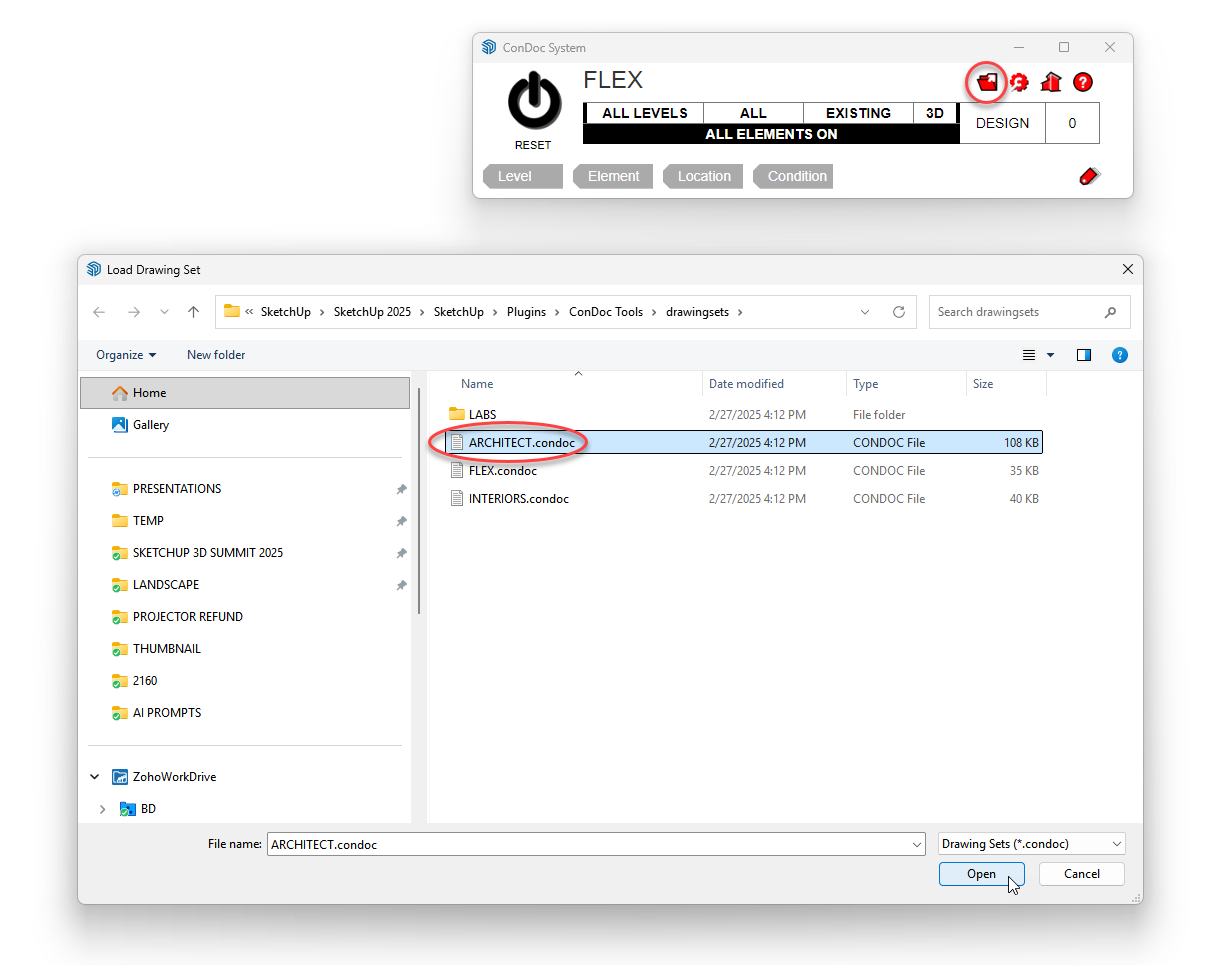
Task: Click the RESET power icon in ConDoc System
Action: coord(536,100)
